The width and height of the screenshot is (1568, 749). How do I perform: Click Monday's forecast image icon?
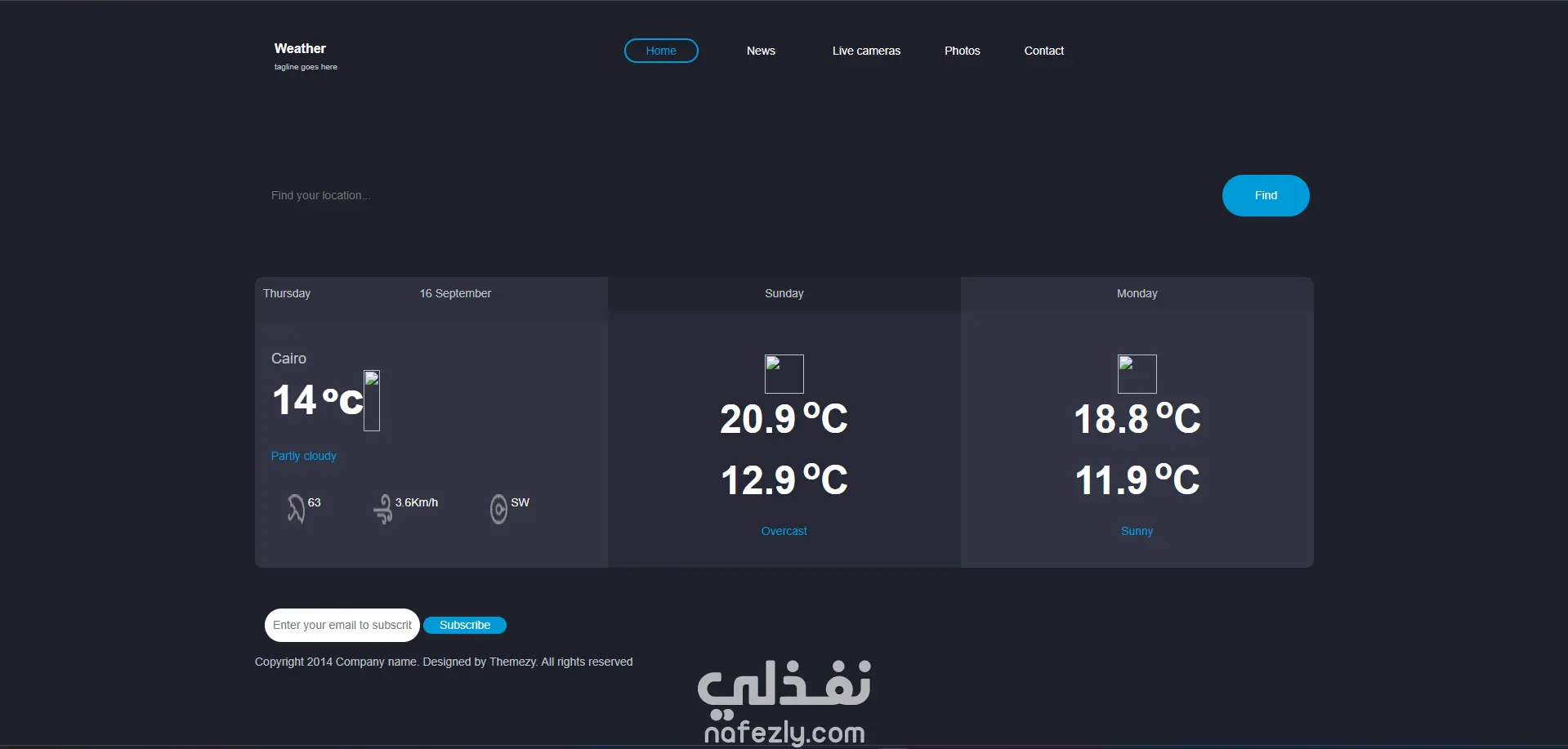tap(1137, 374)
